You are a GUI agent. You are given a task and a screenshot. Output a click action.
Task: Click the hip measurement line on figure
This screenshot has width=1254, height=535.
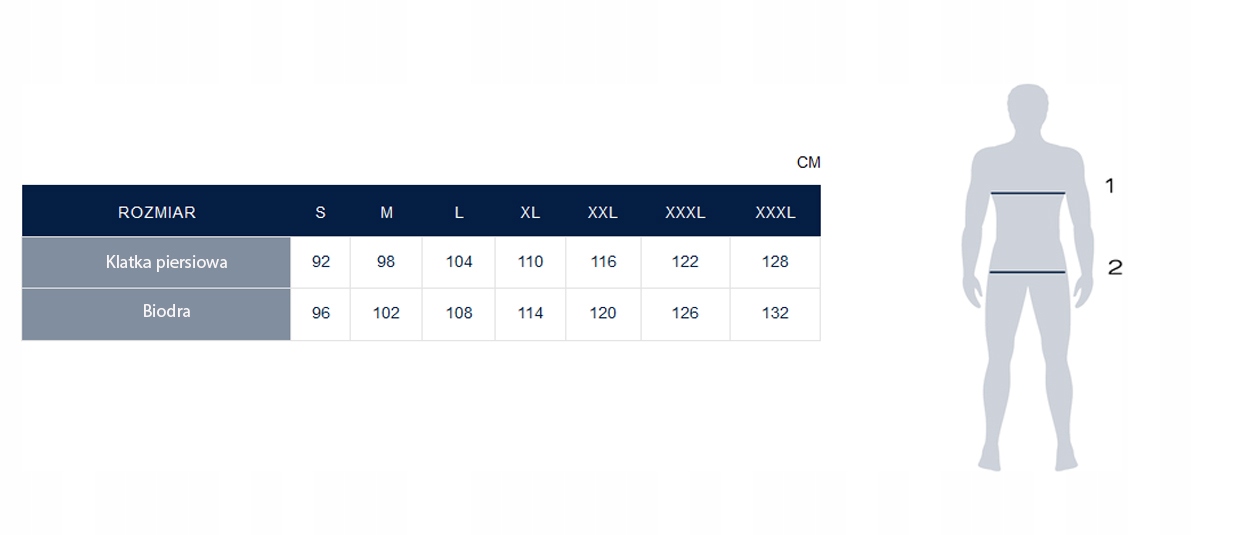tap(1027, 271)
